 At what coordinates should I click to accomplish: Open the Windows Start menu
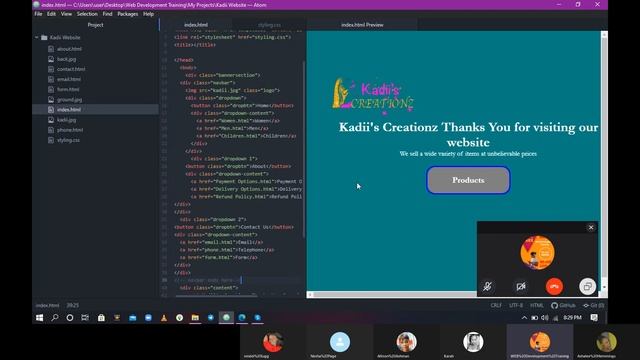tap(40, 318)
